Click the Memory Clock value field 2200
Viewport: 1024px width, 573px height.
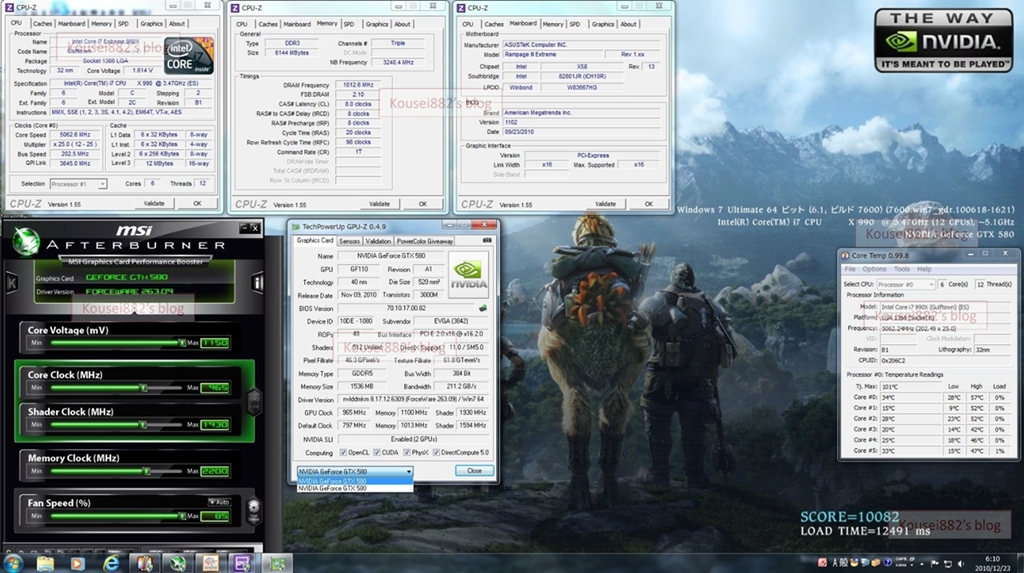point(215,470)
